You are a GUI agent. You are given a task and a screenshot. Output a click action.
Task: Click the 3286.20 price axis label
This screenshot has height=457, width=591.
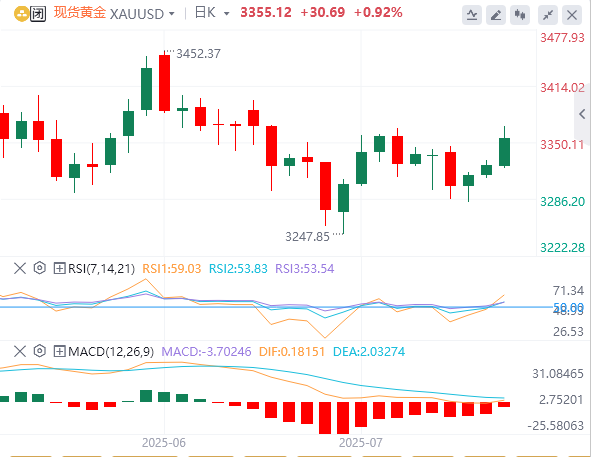coord(562,202)
